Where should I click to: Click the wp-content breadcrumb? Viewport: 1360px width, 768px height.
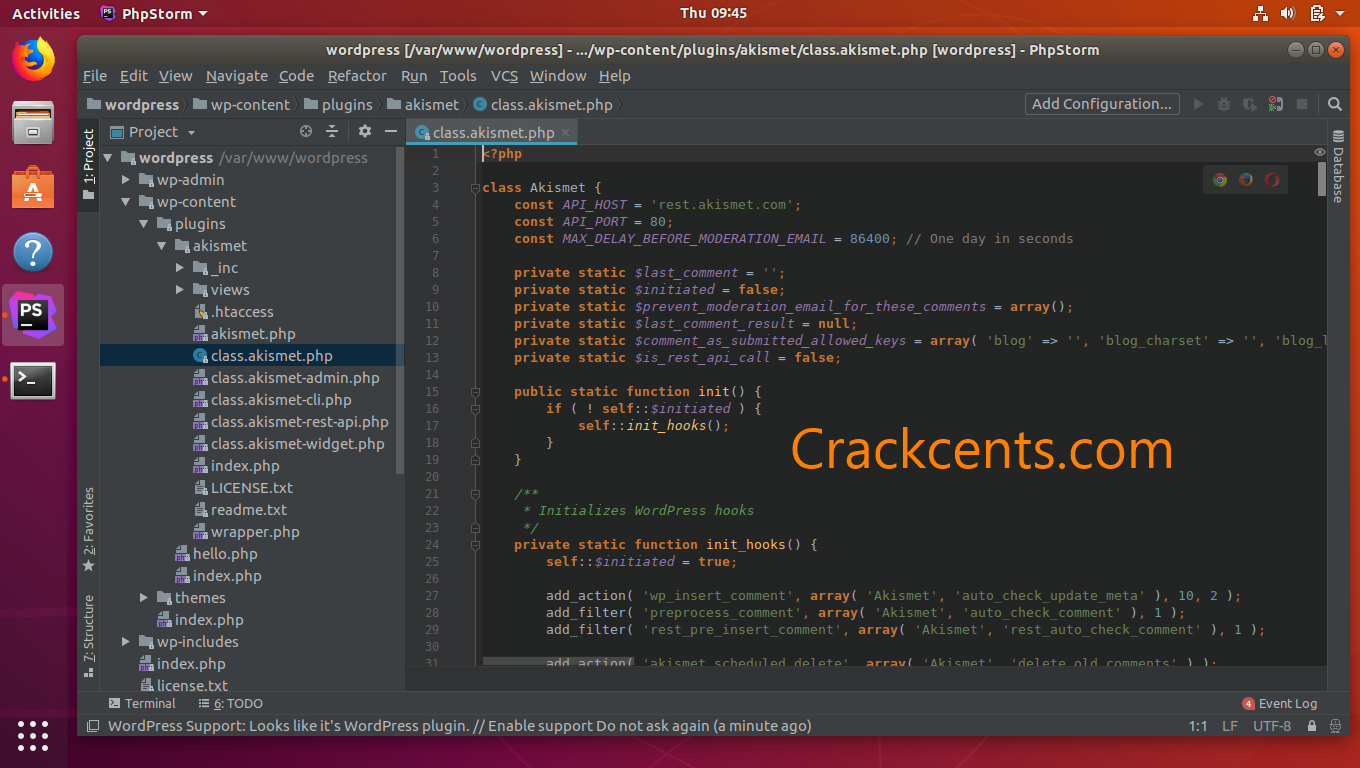point(241,104)
